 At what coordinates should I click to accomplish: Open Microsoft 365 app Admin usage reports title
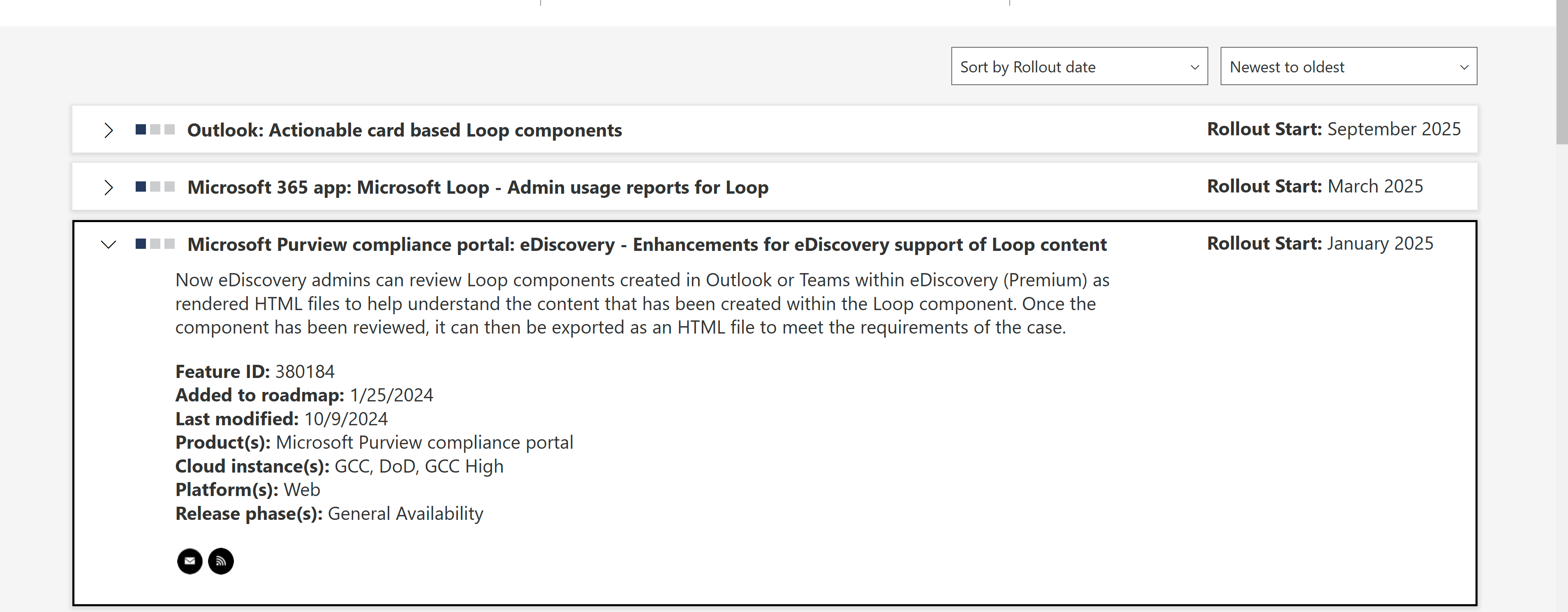coord(478,187)
